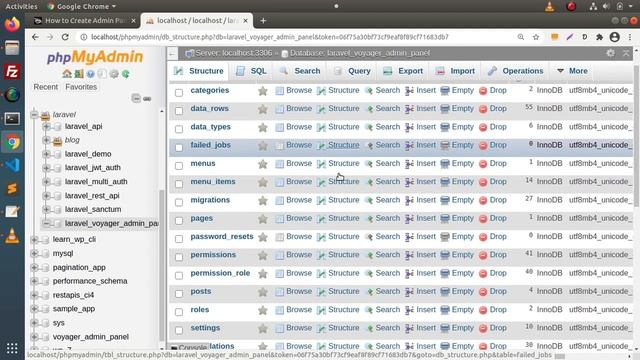Open VLC from the dock
640x360 pixels.
[12, 236]
